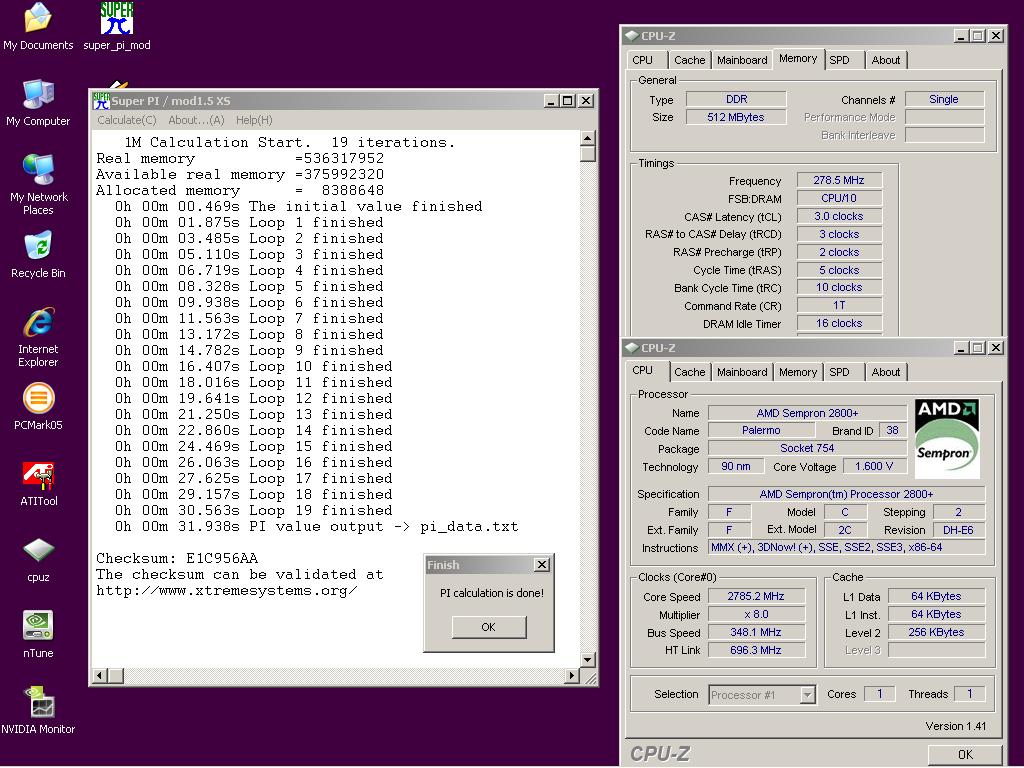This screenshot has width=1024, height=768.
Task: Click the Checksum: E1C956AA line
Action: (177, 558)
